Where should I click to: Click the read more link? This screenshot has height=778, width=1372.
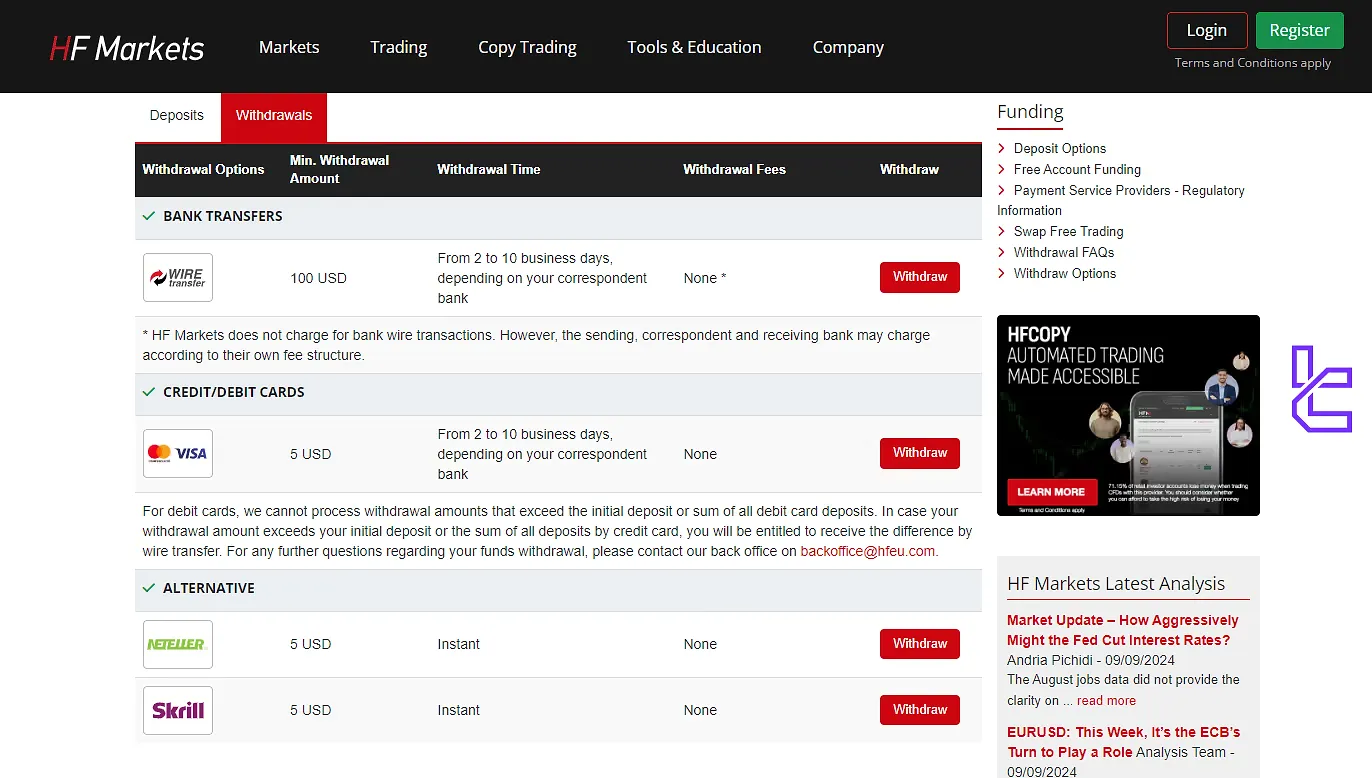tap(1106, 701)
